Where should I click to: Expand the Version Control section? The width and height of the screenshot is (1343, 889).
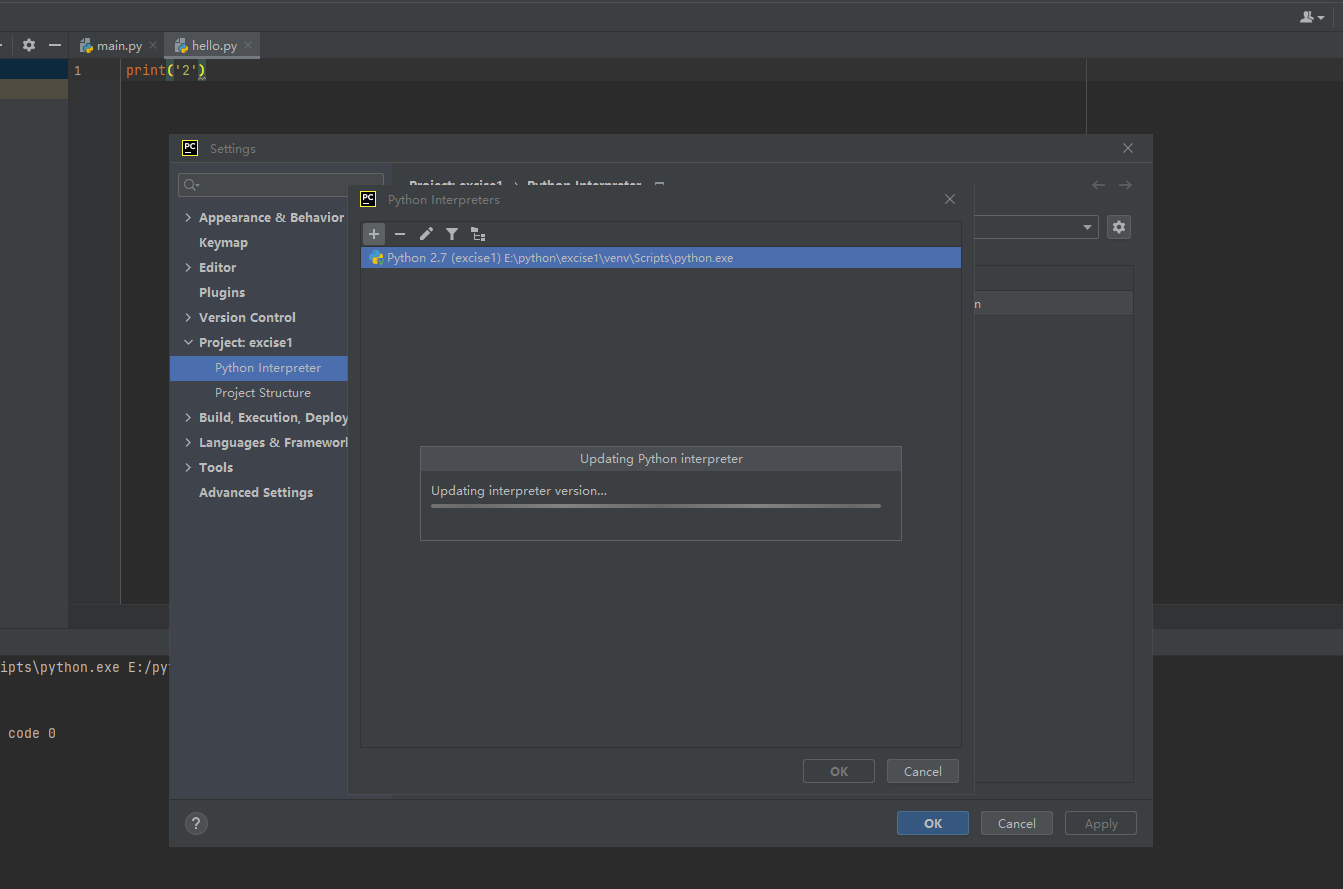tap(189, 318)
